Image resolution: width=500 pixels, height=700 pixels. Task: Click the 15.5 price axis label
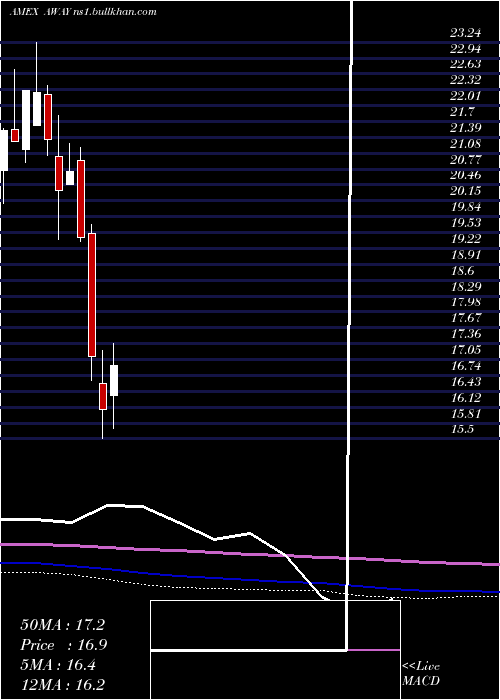462,429
